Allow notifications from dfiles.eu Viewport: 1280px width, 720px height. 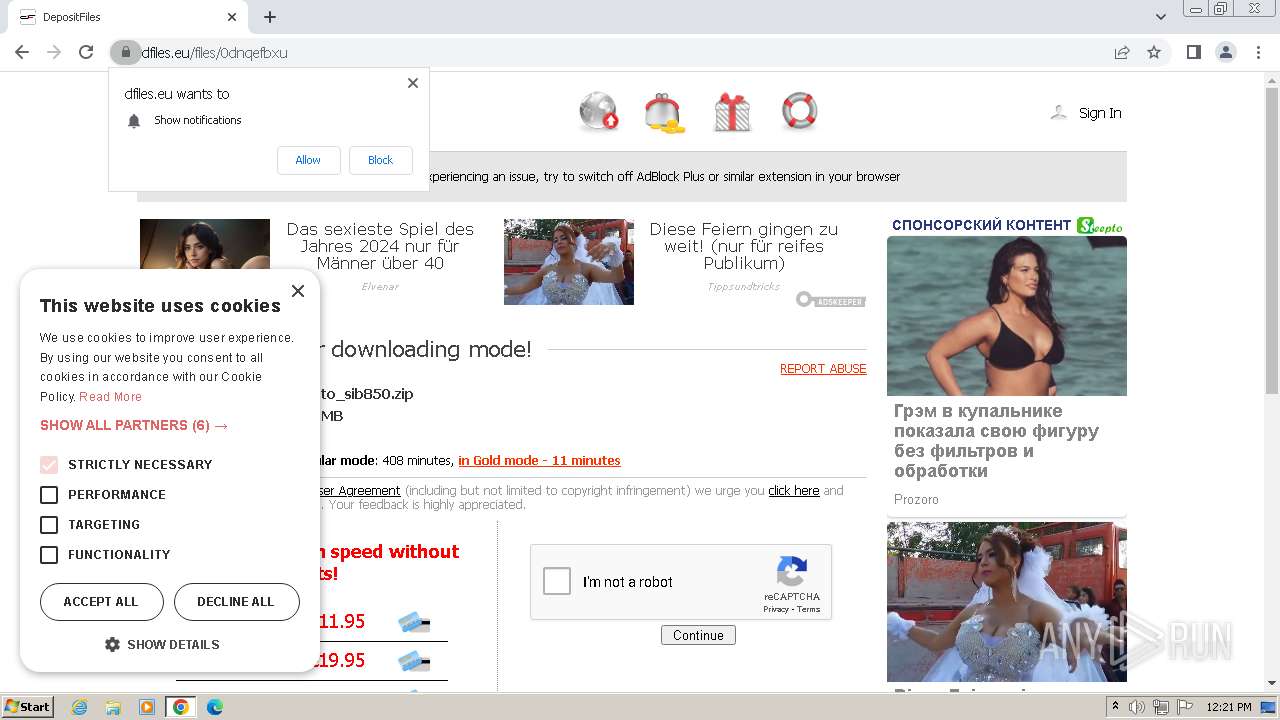308,160
